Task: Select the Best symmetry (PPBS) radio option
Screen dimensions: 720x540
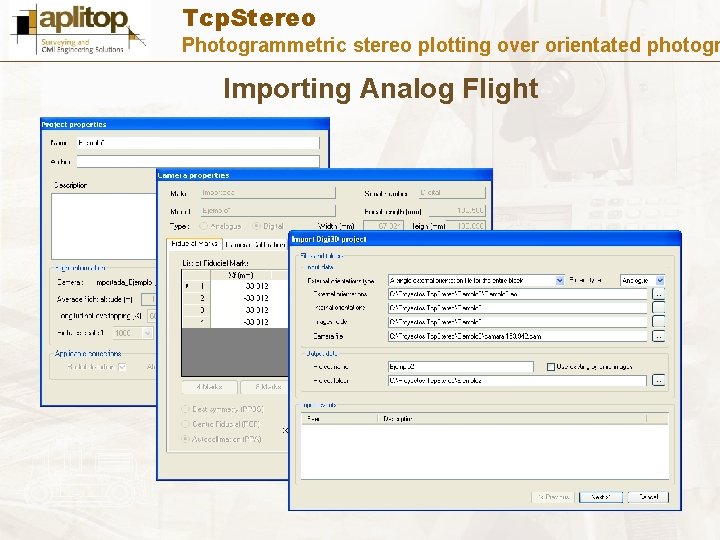Action: click(186, 409)
